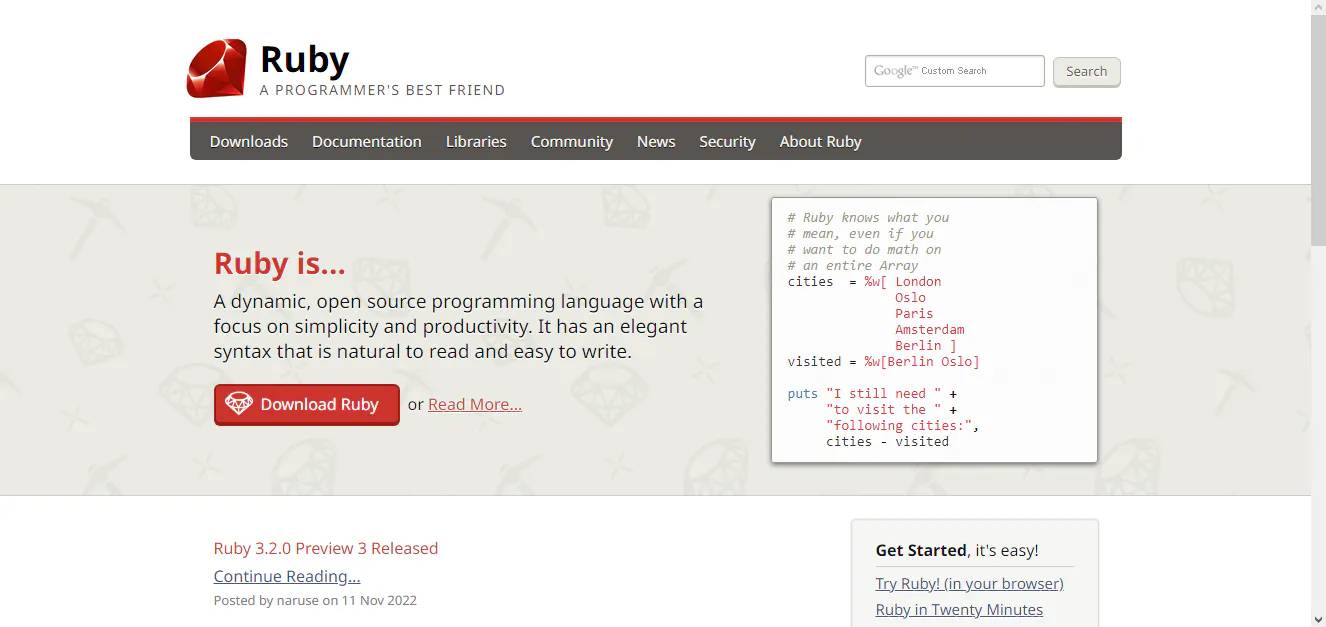The image size is (1326, 627).
Task: Open the Documentation section
Action: 366,141
